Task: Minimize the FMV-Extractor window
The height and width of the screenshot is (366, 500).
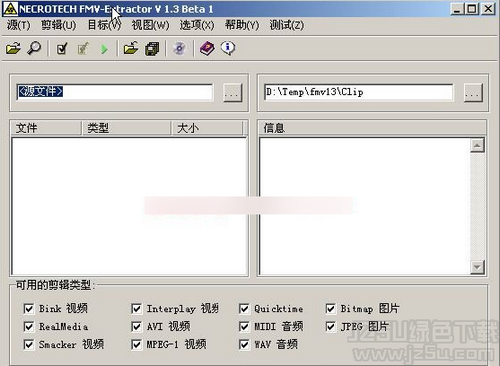Action: 457,9
